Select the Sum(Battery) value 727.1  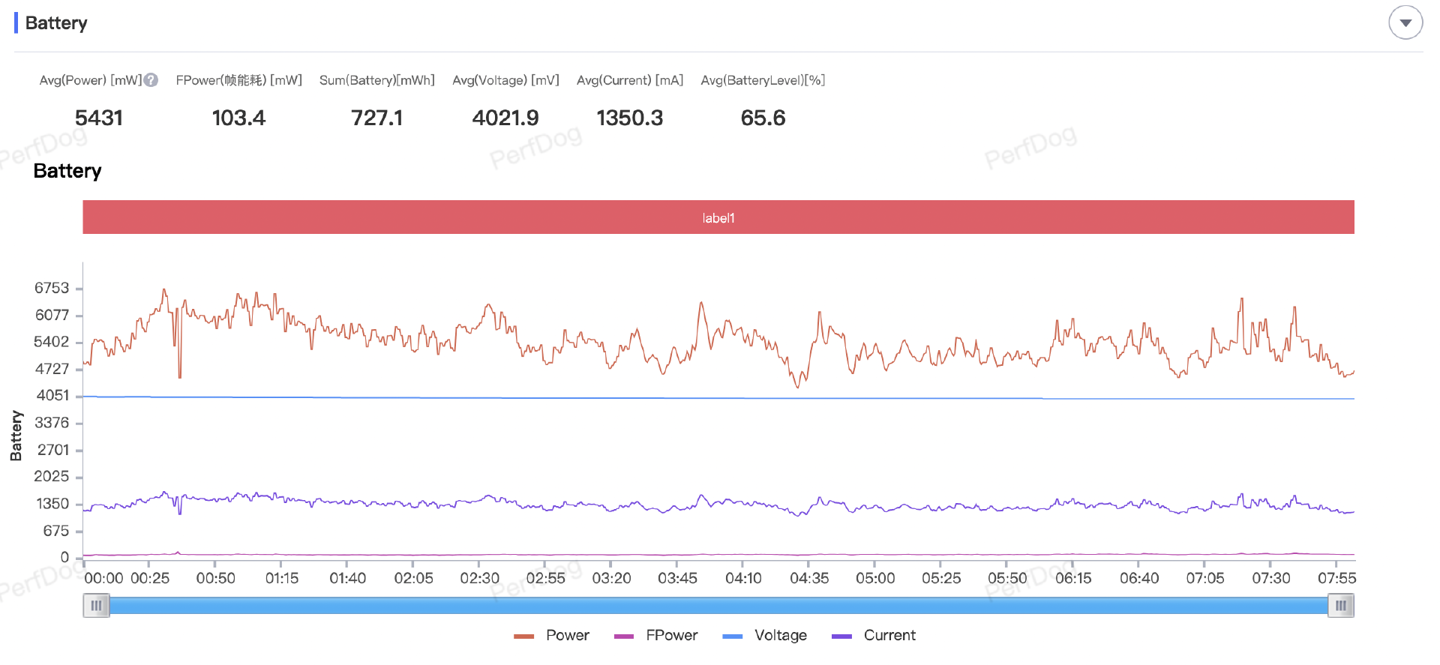tap(377, 118)
